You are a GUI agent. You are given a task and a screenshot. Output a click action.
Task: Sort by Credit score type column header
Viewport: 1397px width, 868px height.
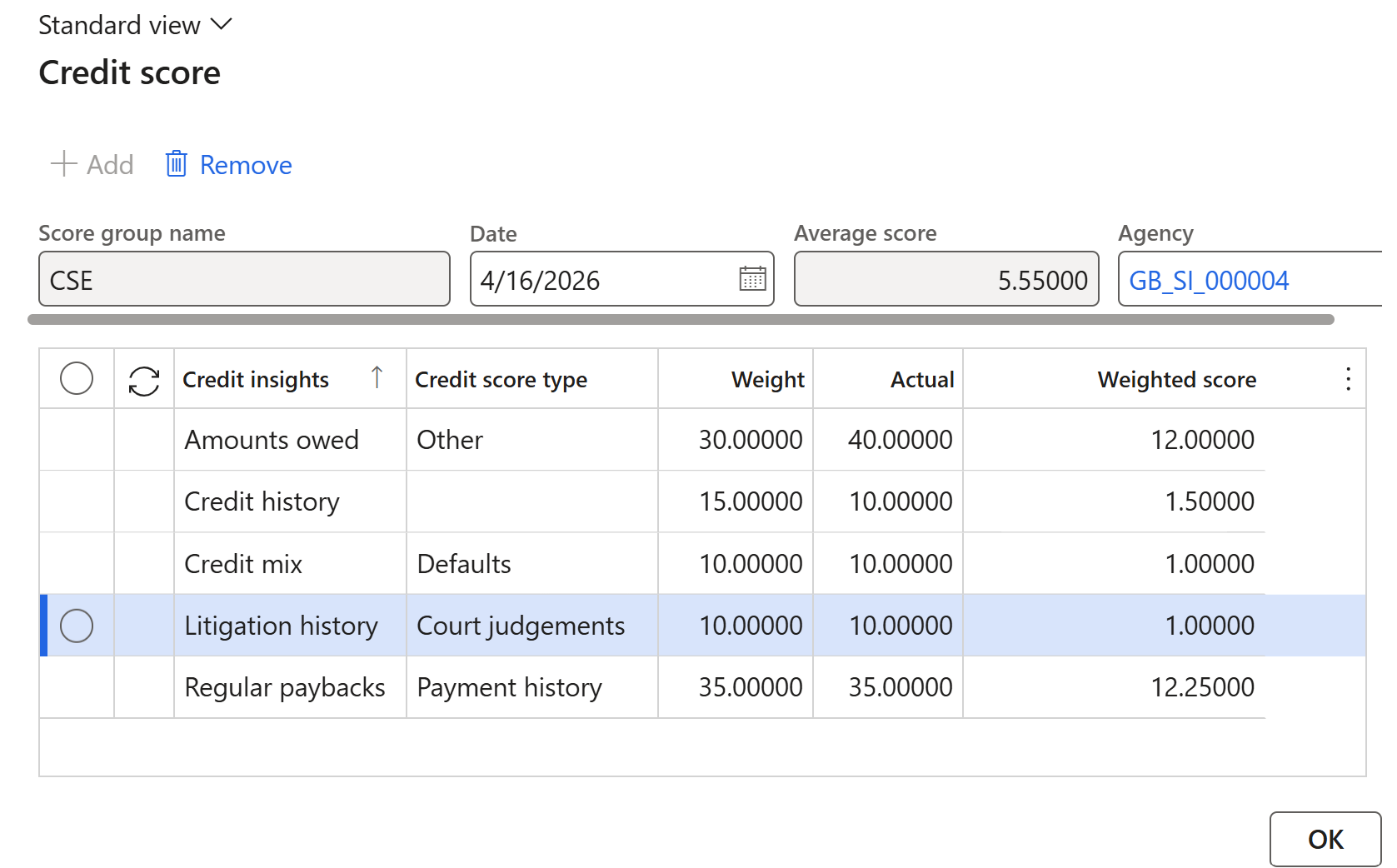click(501, 380)
